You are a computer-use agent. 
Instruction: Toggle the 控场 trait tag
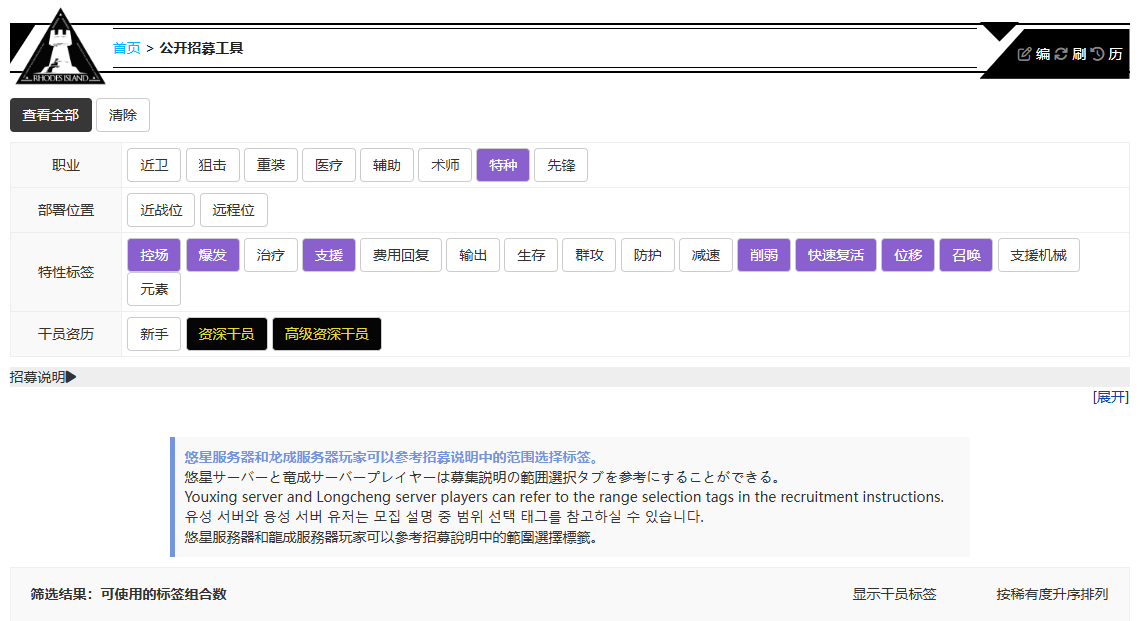tap(154, 255)
